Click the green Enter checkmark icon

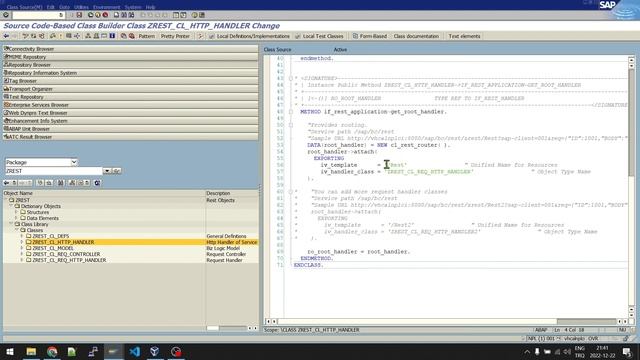click(x=6, y=15)
